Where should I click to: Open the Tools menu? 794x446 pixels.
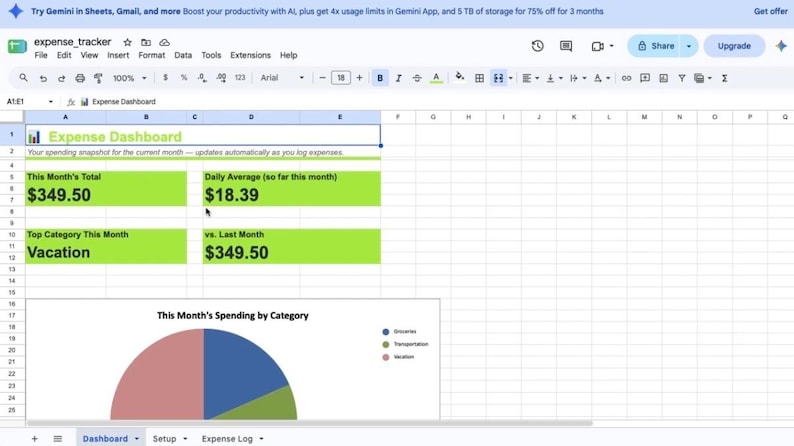[x=211, y=55]
